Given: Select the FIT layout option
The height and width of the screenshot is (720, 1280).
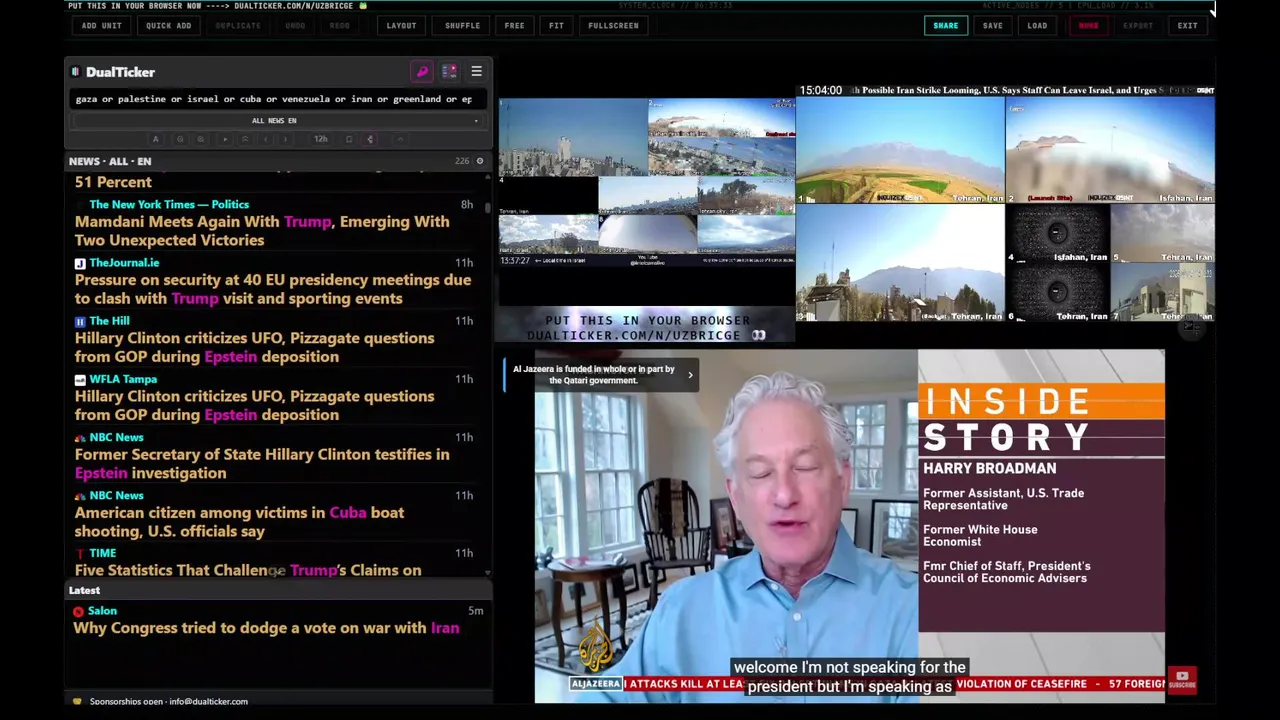Looking at the screenshot, I should point(556,26).
